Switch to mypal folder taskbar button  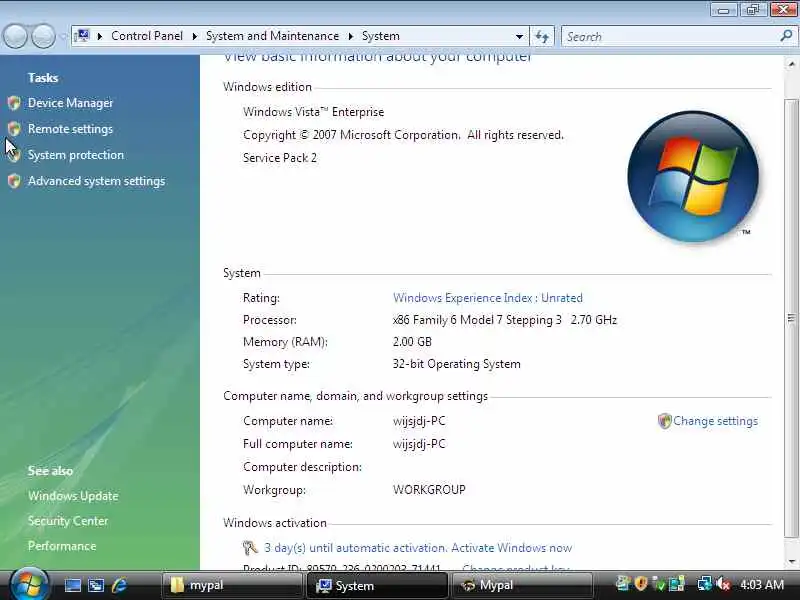(x=232, y=585)
